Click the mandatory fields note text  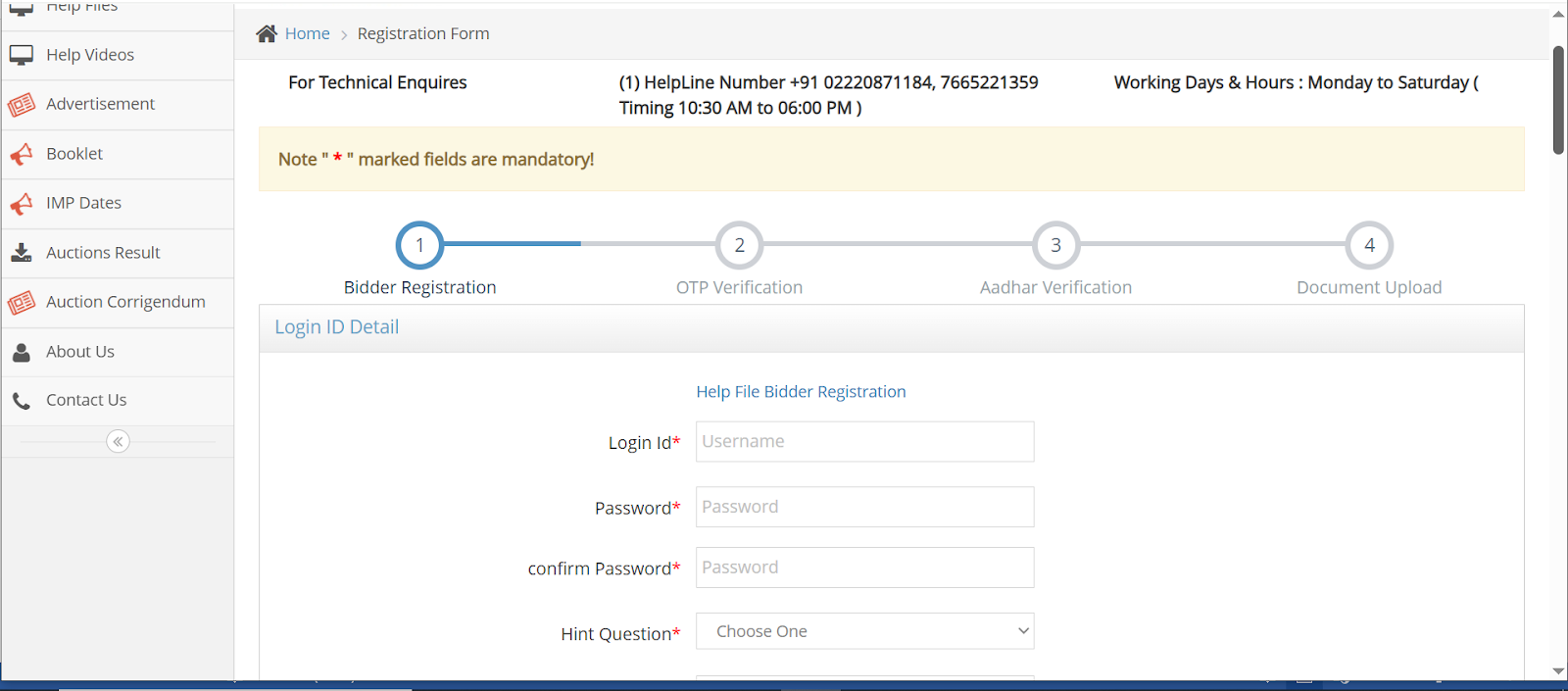436,159
